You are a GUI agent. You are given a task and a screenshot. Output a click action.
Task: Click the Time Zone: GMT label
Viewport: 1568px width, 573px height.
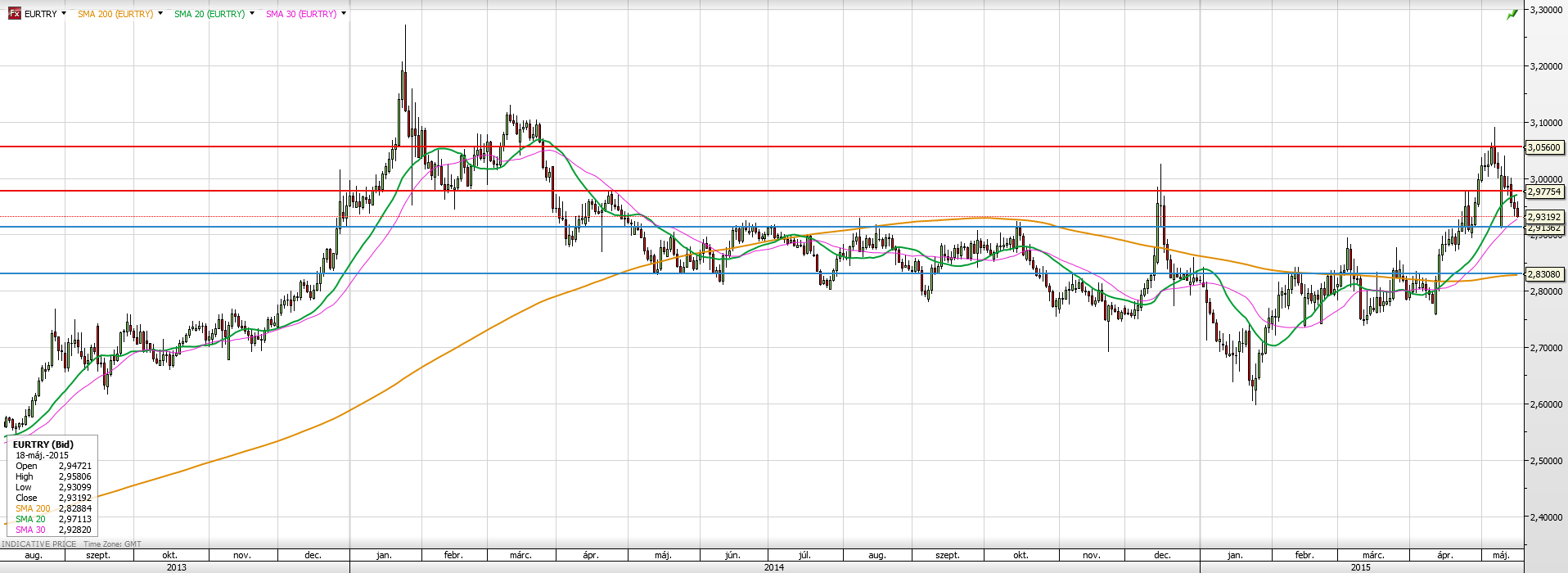112,544
